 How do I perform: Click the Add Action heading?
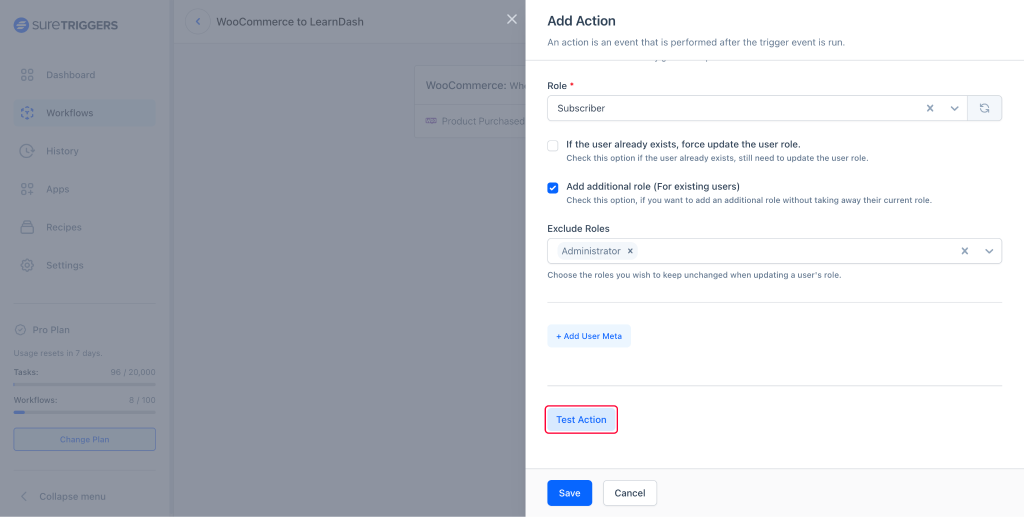click(581, 21)
